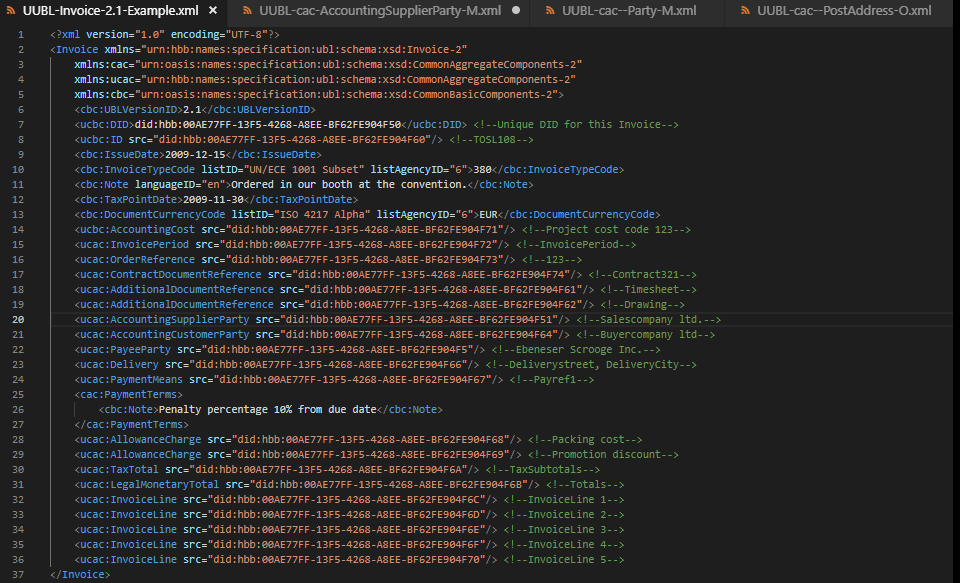Click the file icon on UUBL-cac--Party-M.xml tab
The height and width of the screenshot is (583, 960).
550,10
